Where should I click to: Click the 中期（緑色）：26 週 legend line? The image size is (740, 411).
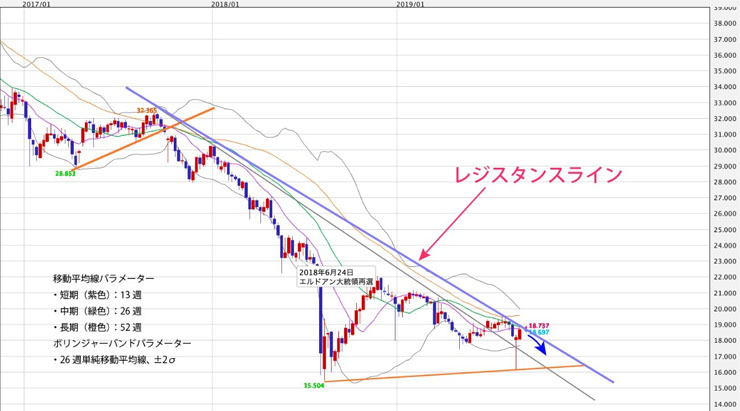97,311
